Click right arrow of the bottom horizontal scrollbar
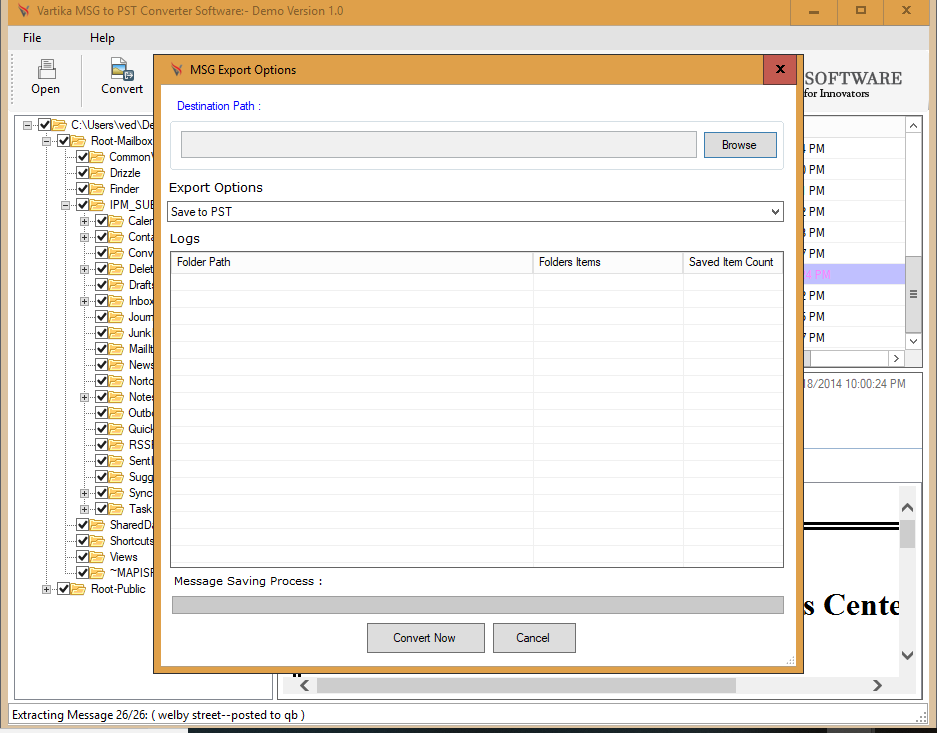The image size is (937, 733). point(877,685)
